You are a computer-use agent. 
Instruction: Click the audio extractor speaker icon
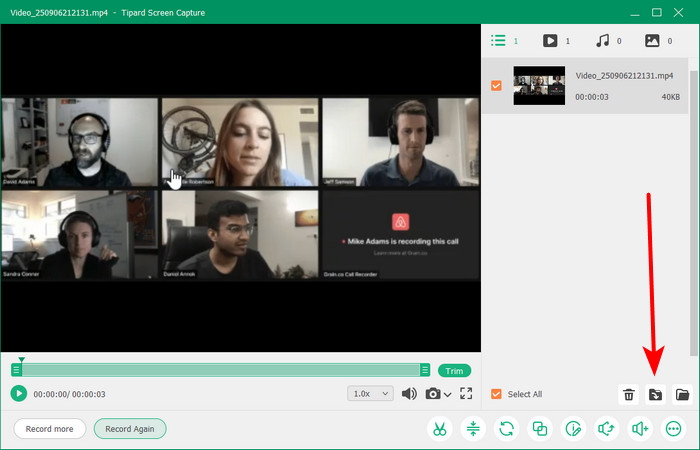[x=606, y=429]
